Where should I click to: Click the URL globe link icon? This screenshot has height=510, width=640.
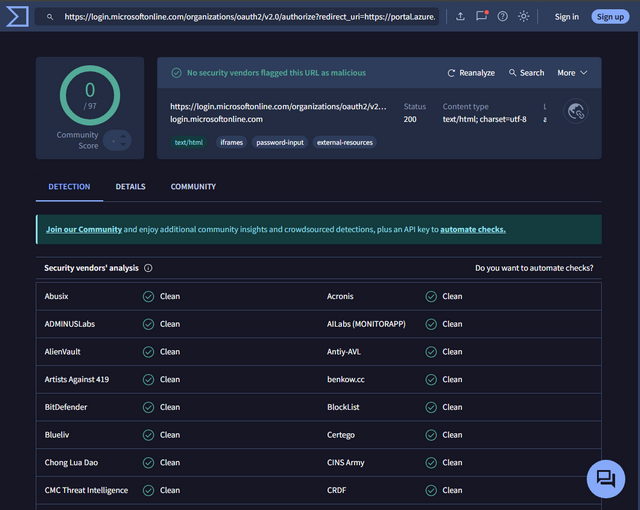tap(576, 111)
